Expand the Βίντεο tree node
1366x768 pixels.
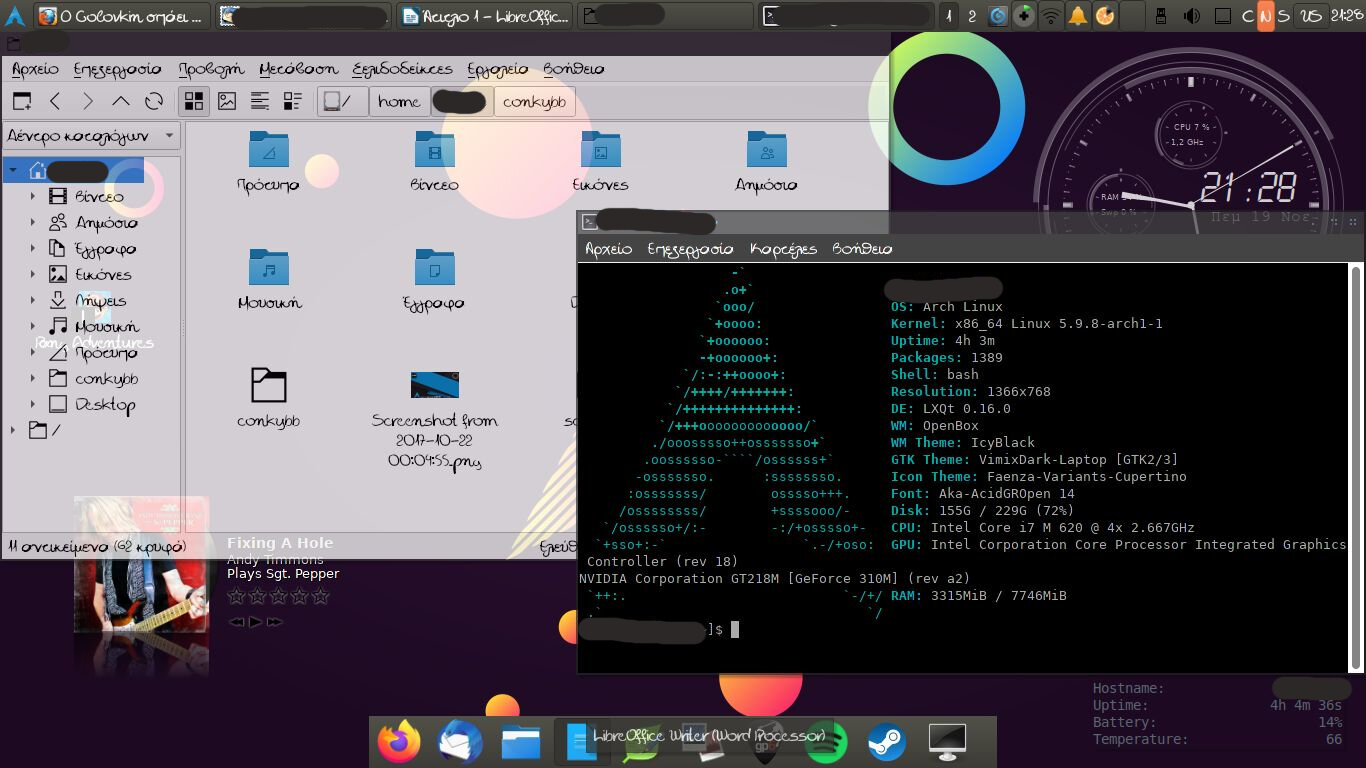33,197
